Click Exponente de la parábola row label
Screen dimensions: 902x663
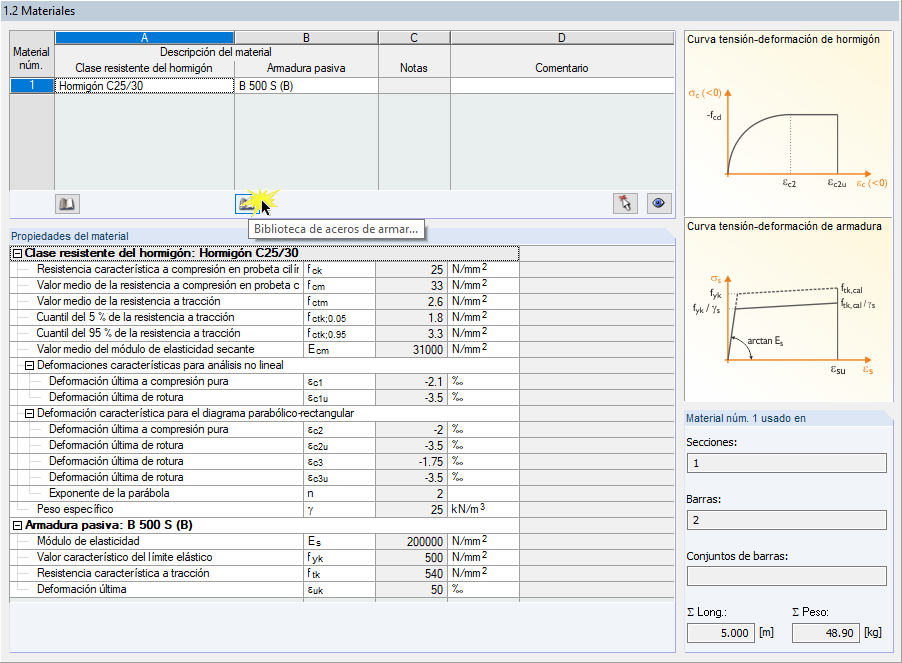coord(109,493)
